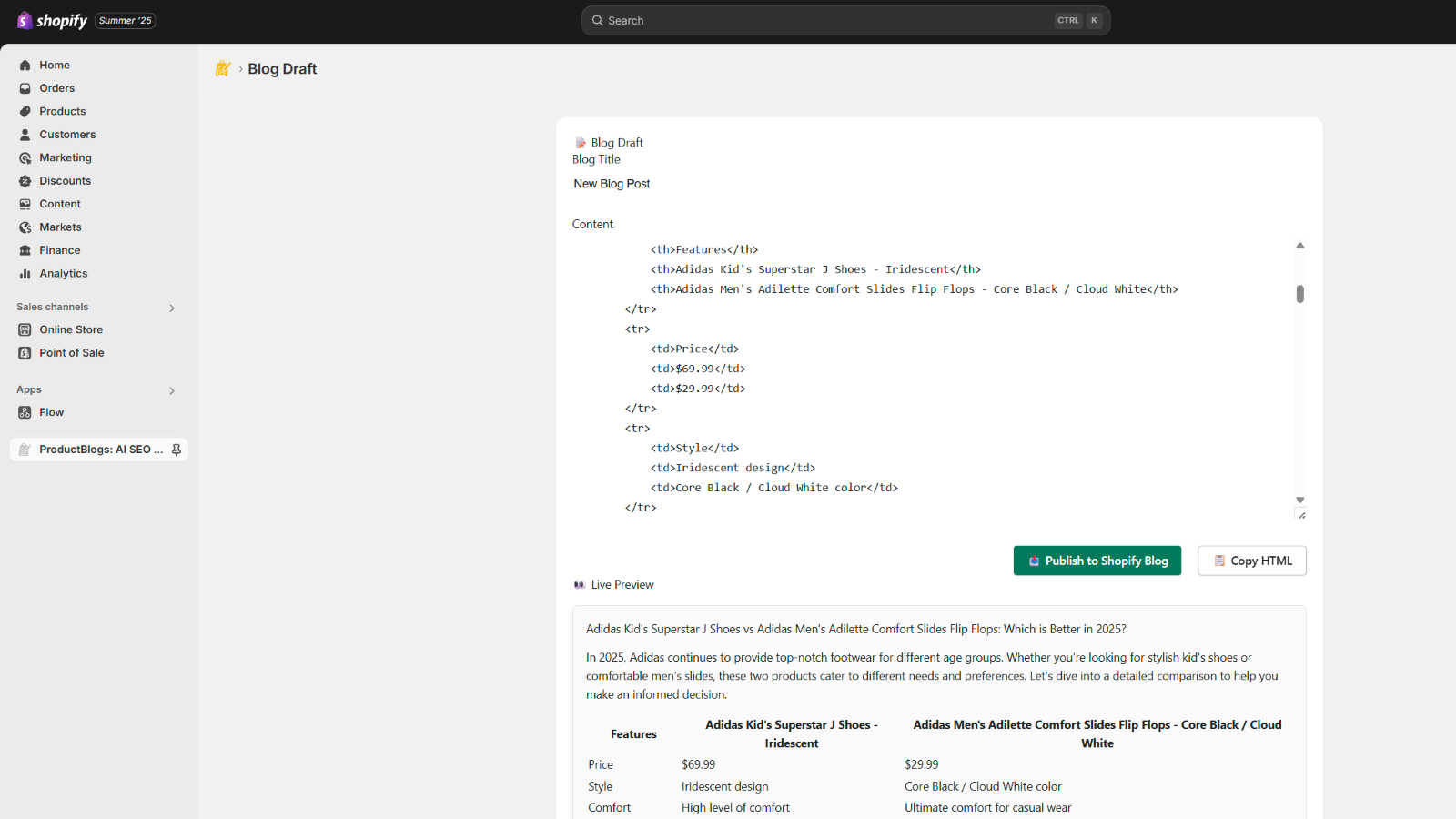The image size is (1456, 819).
Task: Select the Finance icon
Action: tap(25, 249)
